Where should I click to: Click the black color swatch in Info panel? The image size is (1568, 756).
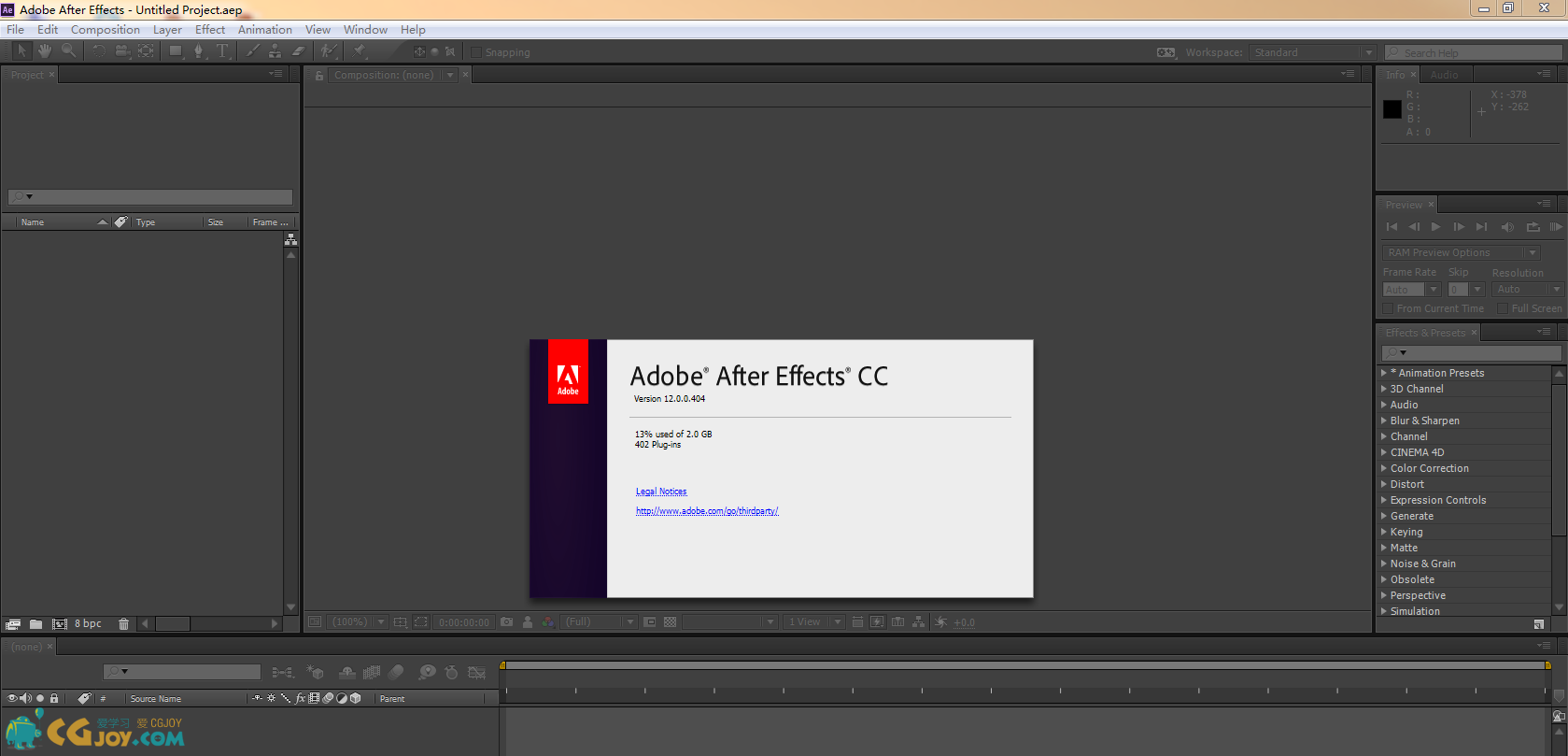pos(1392,109)
